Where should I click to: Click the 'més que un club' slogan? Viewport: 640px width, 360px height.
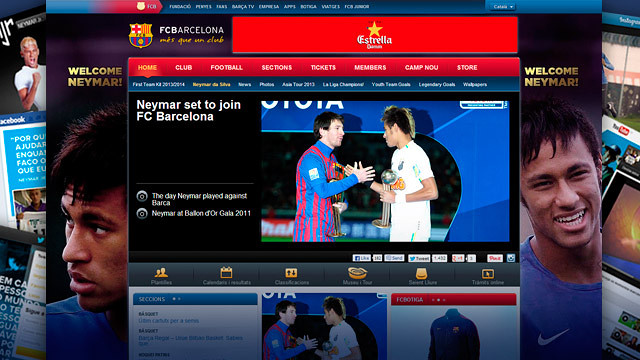click(x=192, y=40)
